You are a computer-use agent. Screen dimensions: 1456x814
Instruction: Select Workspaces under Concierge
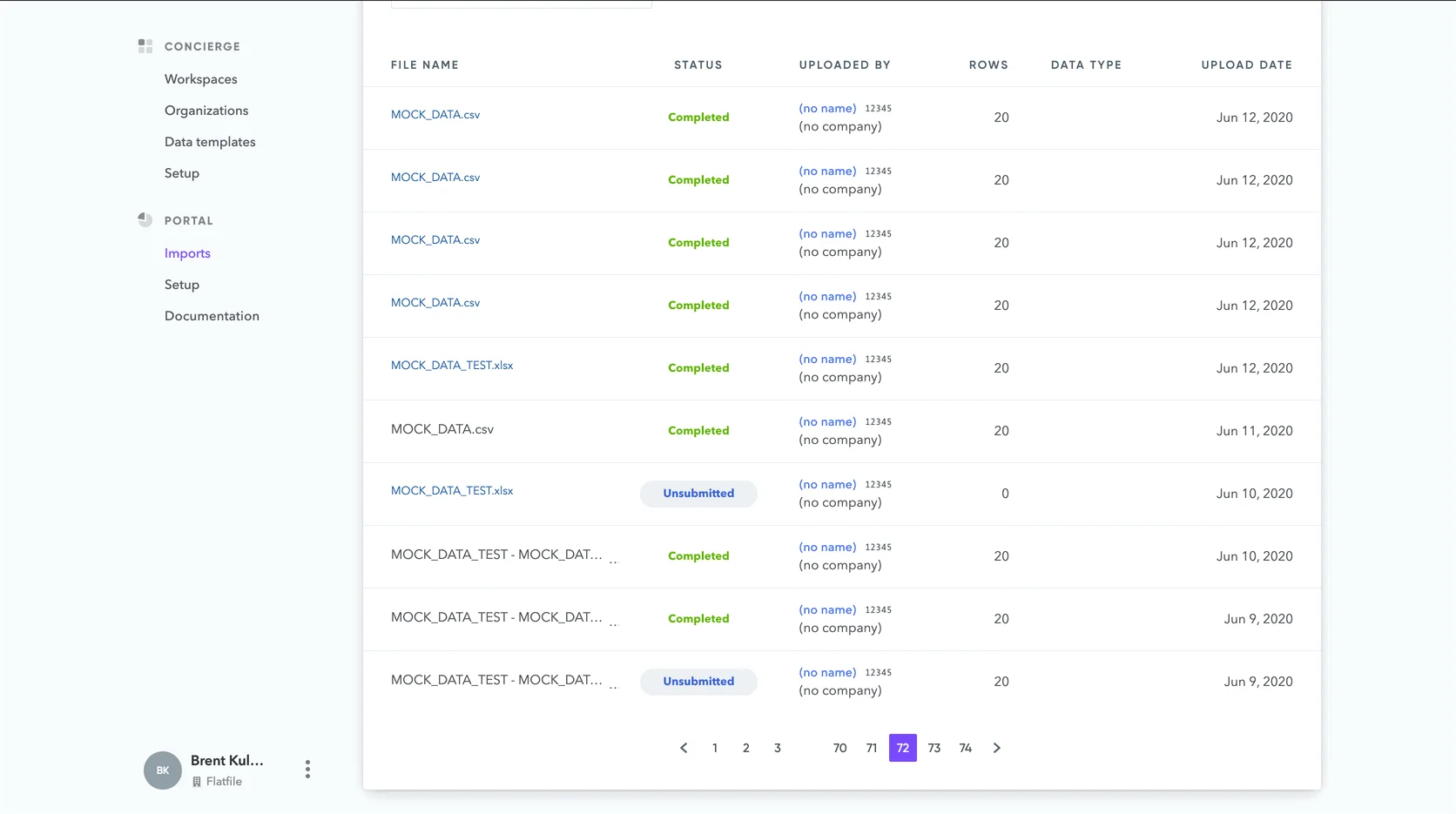199,78
